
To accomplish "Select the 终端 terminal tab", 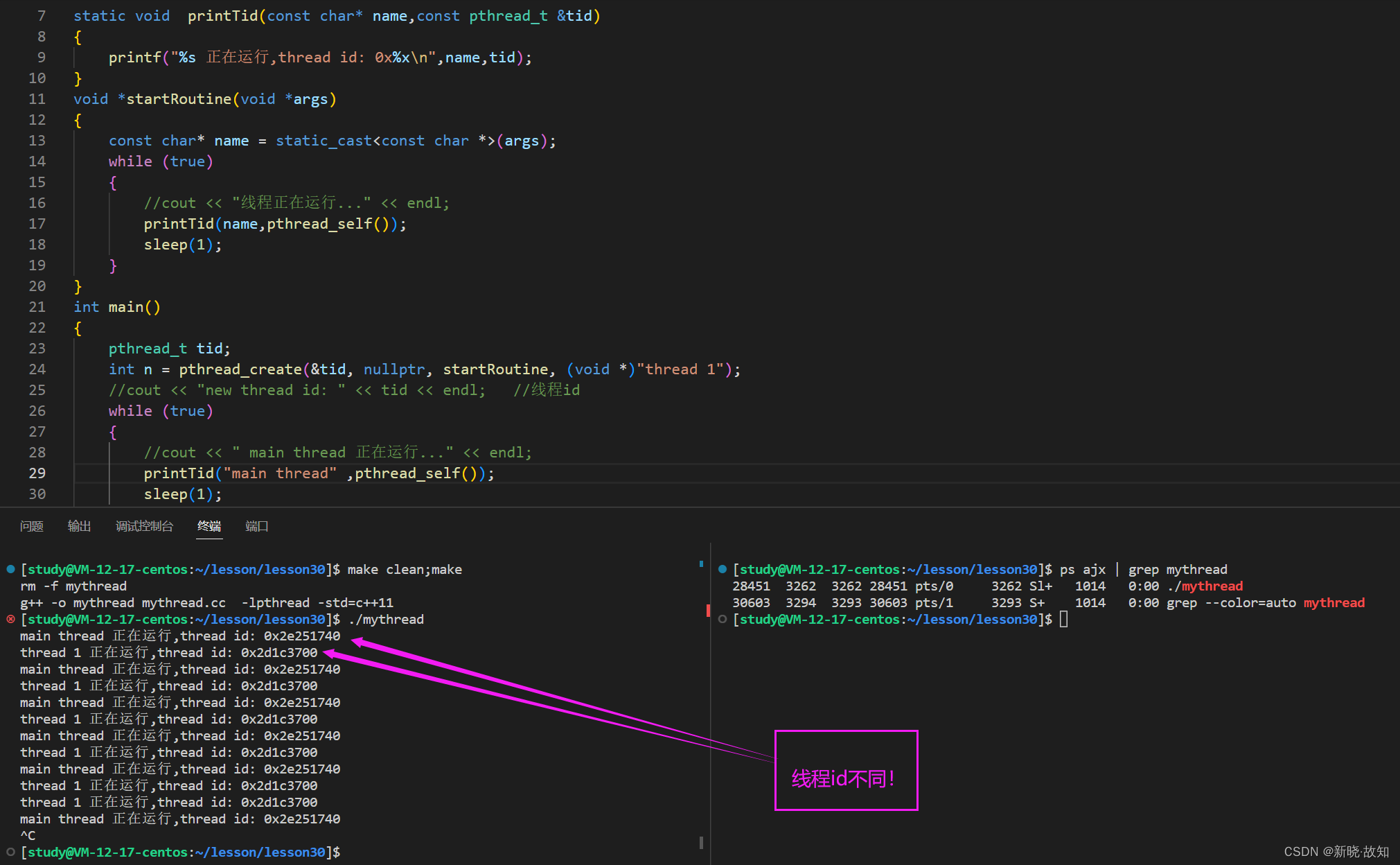I will (x=209, y=526).
